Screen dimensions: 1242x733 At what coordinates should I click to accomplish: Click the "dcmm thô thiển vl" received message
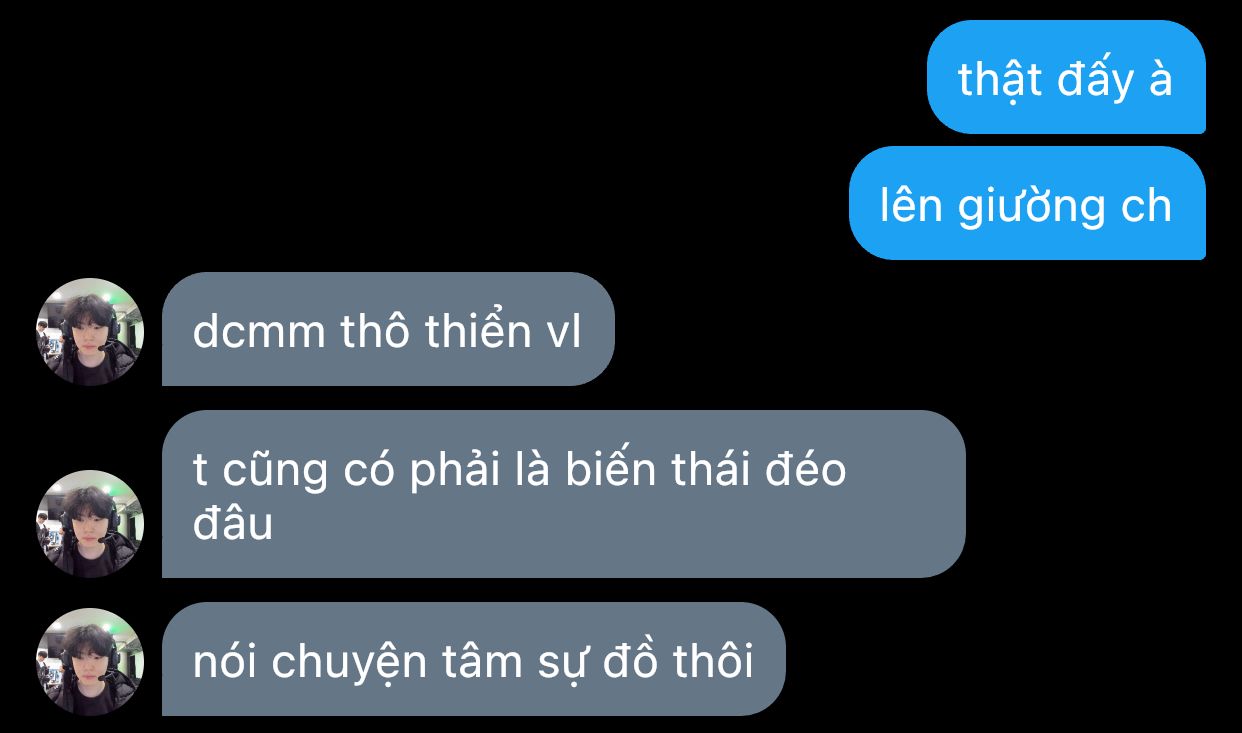(x=388, y=329)
